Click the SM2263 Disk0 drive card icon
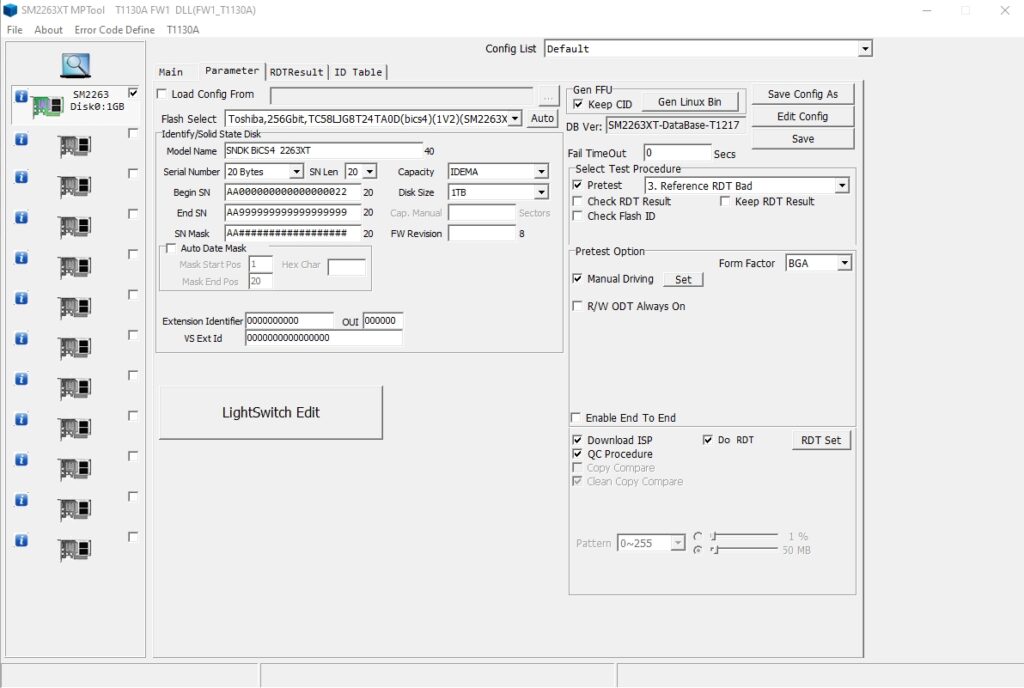Screen dimensions: 1024x688 [x=47, y=105]
